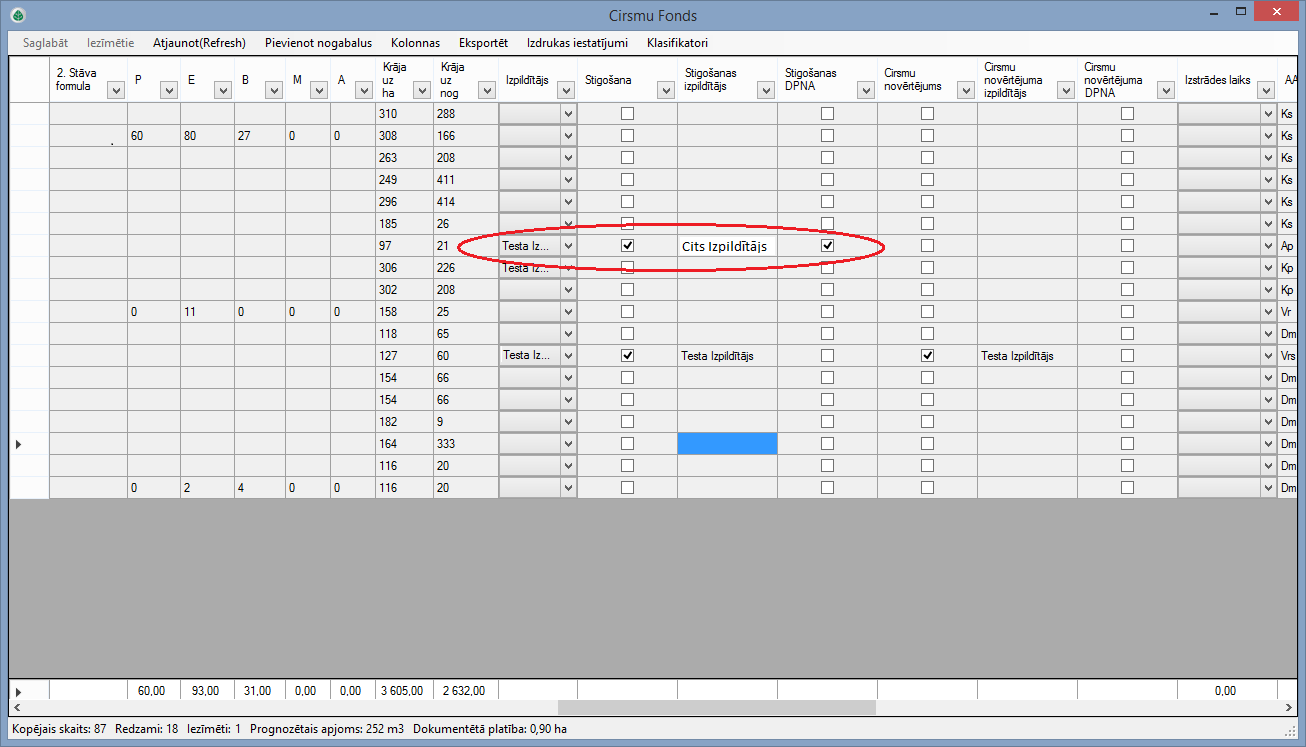Open filter on Cirsmu novērtējums column header
Viewport: 1306px width, 747px height.
tap(965, 90)
